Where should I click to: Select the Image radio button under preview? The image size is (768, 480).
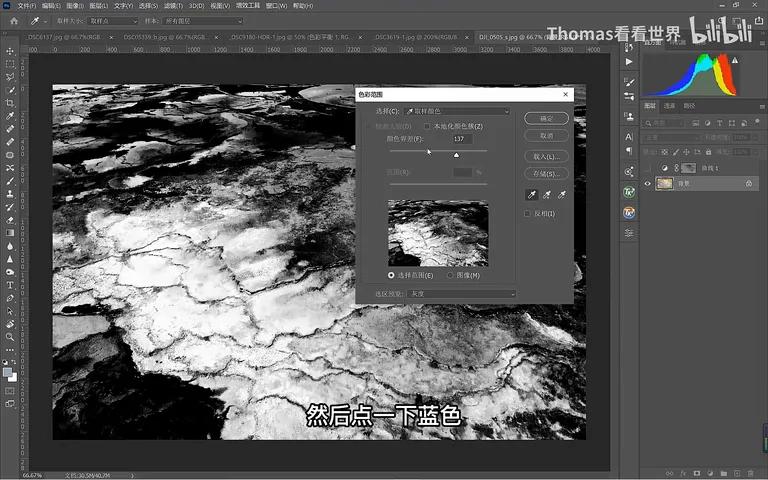coord(450,275)
